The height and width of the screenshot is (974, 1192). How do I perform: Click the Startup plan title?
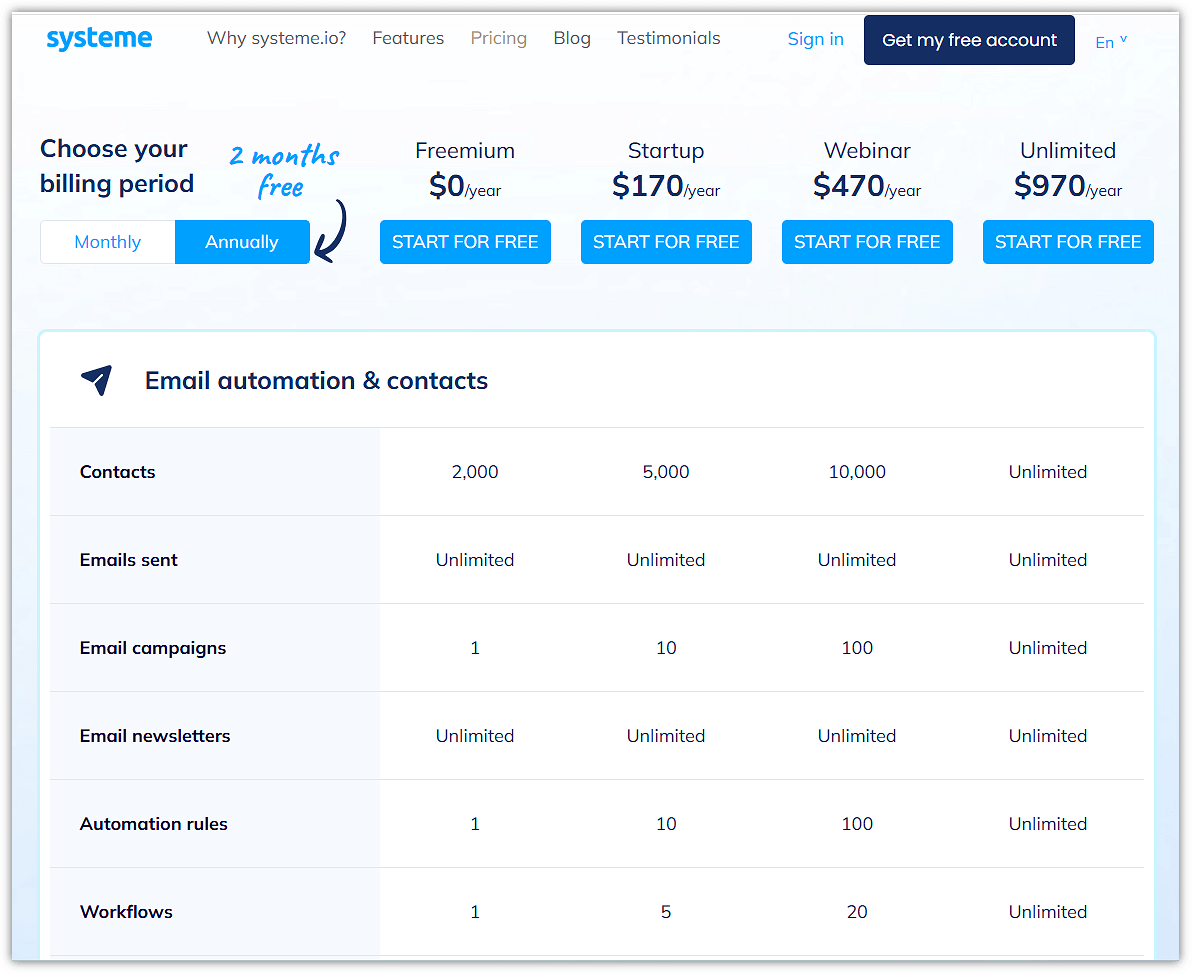tap(666, 151)
